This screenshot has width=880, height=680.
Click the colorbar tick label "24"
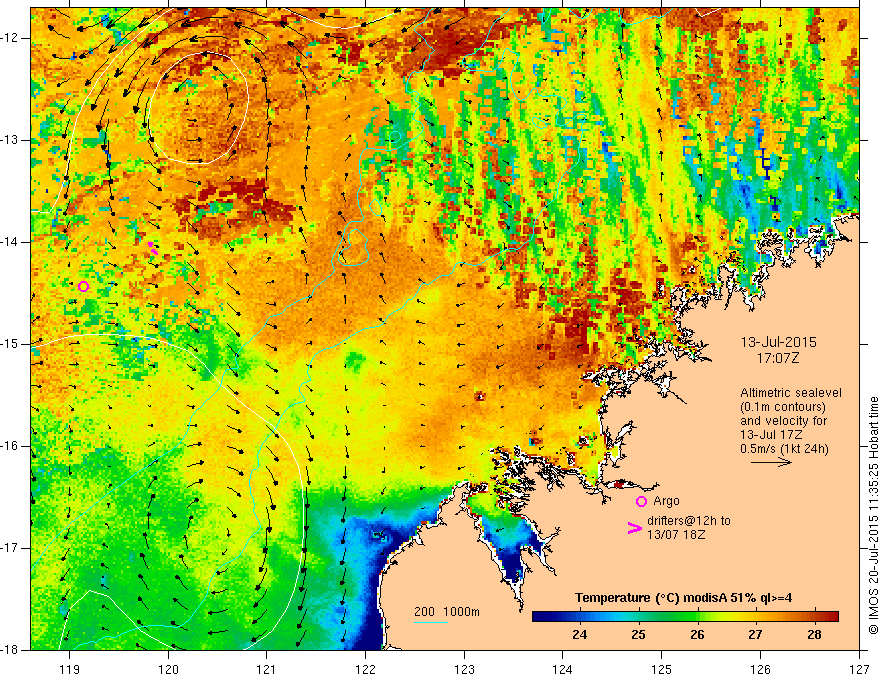click(580, 635)
